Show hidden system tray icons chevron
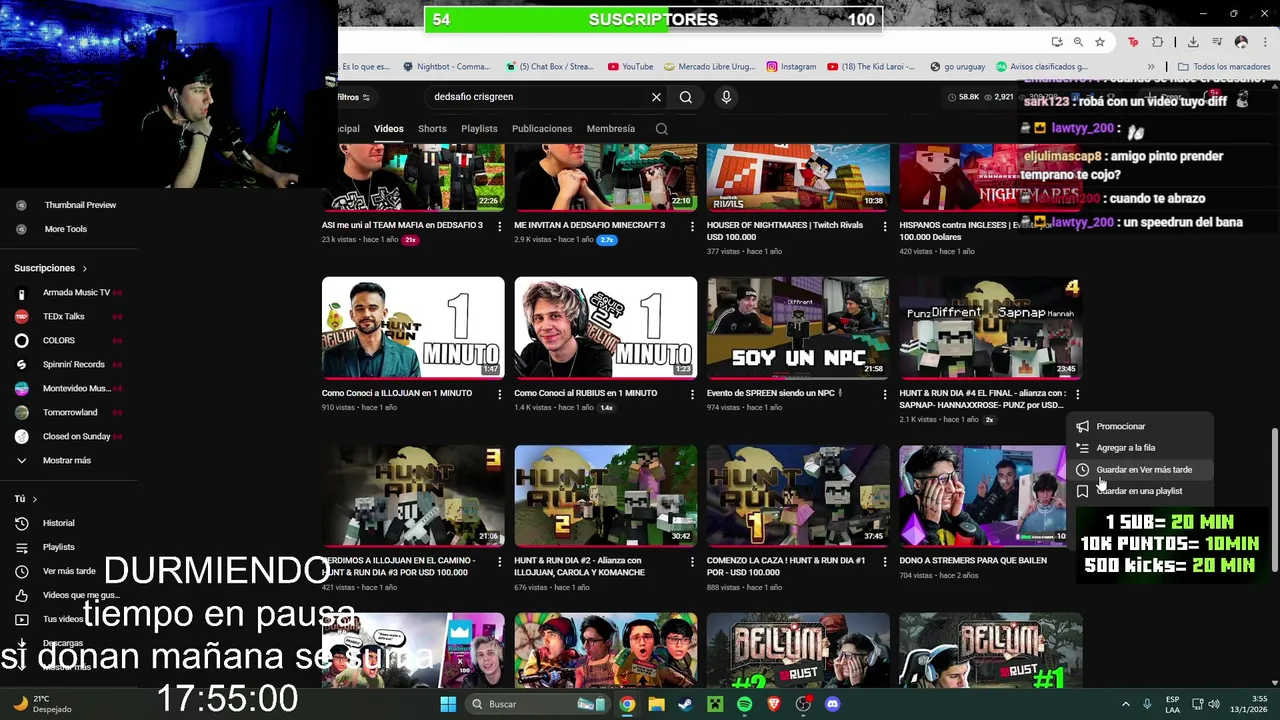Viewport: 1280px width, 720px height. pos(1125,704)
